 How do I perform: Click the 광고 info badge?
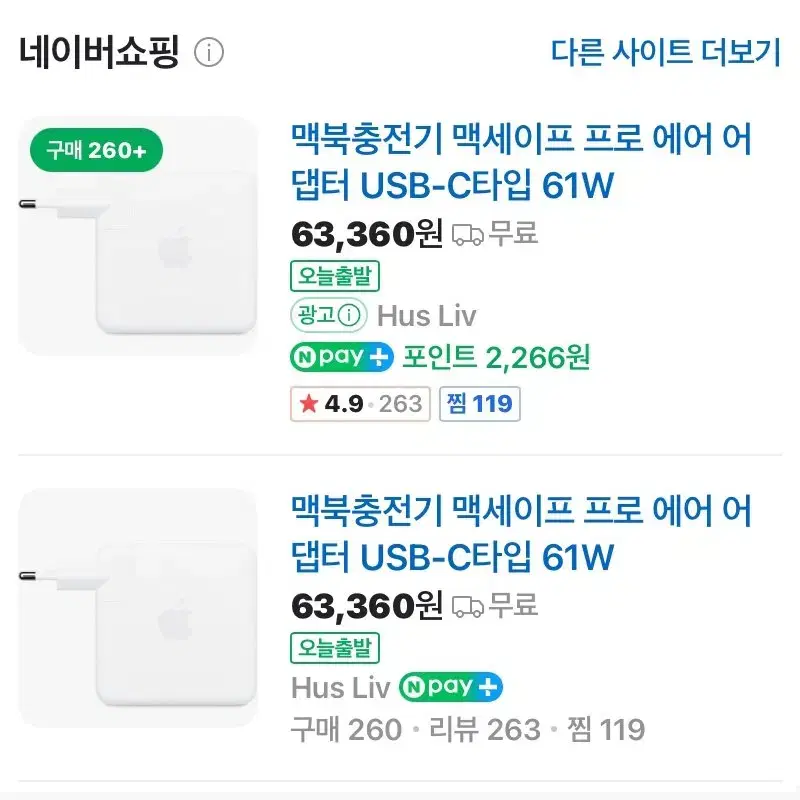pos(329,315)
